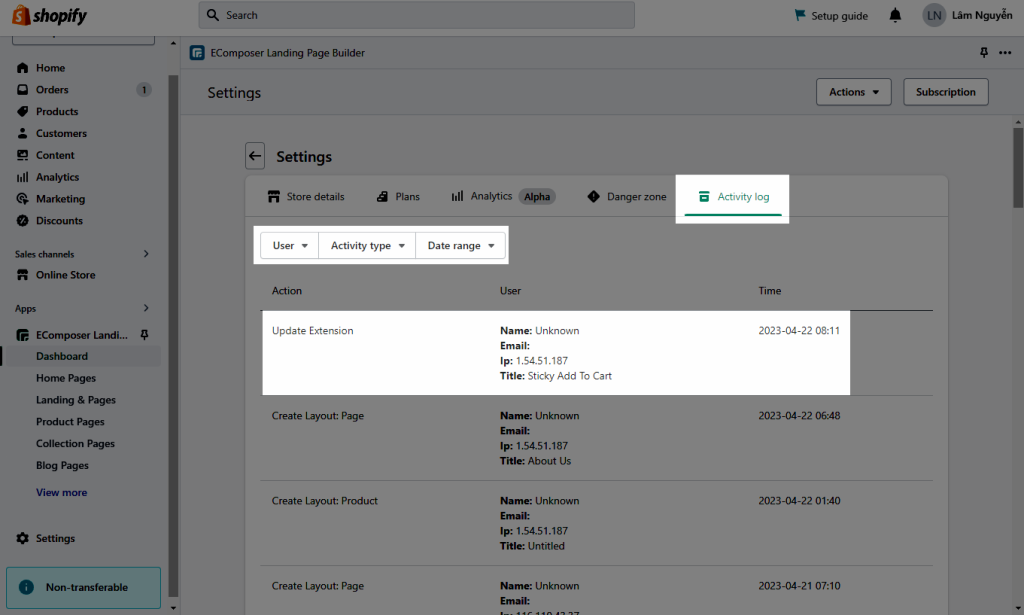This screenshot has height=615, width=1024.
Task: Click the Alpha badge on Analytics tab
Action: [537, 197]
